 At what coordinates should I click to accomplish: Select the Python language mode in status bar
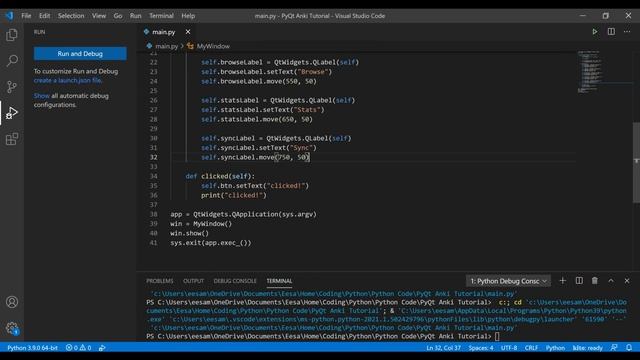[x=555, y=348]
